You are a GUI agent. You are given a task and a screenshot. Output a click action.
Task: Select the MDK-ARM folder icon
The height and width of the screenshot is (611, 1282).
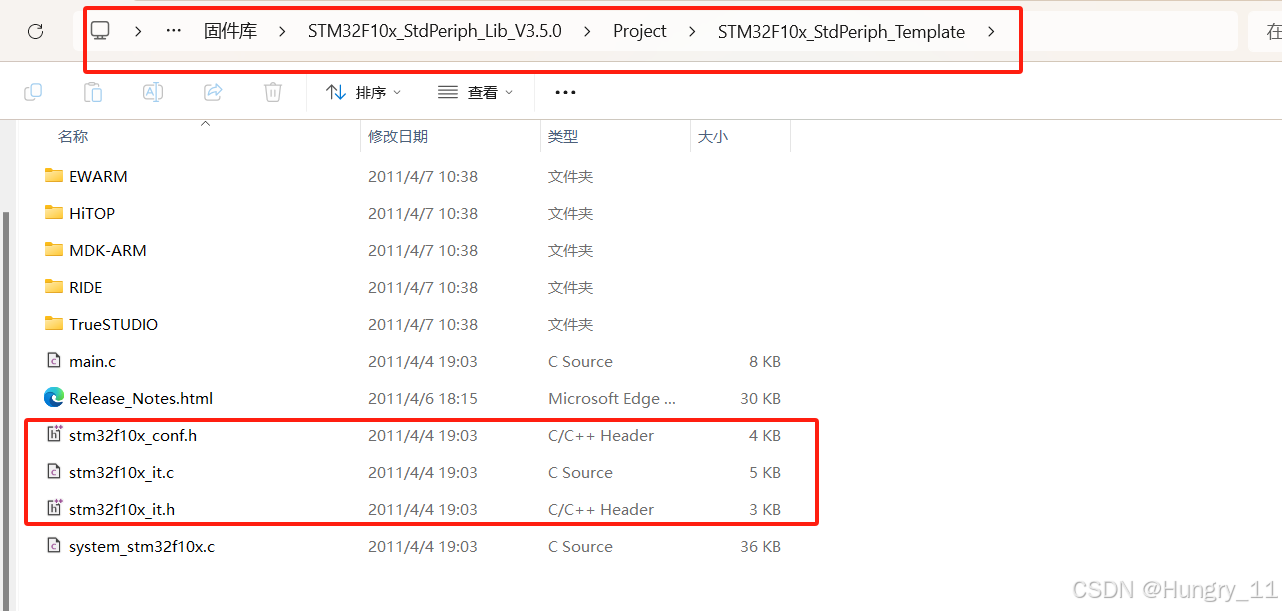(x=54, y=250)
